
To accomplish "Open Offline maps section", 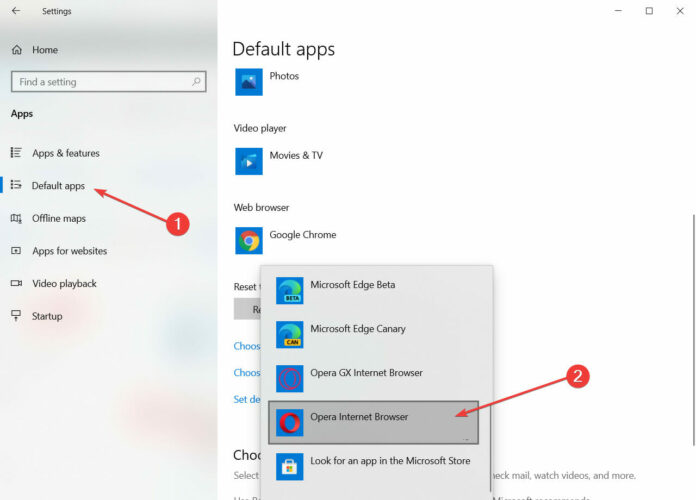I will point(59,218).
